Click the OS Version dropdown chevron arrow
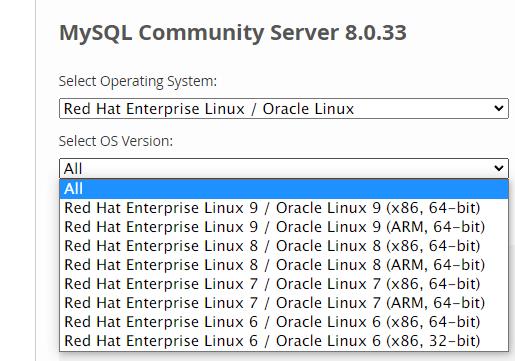The image size is (515, 361). click(x=499, y=168)
